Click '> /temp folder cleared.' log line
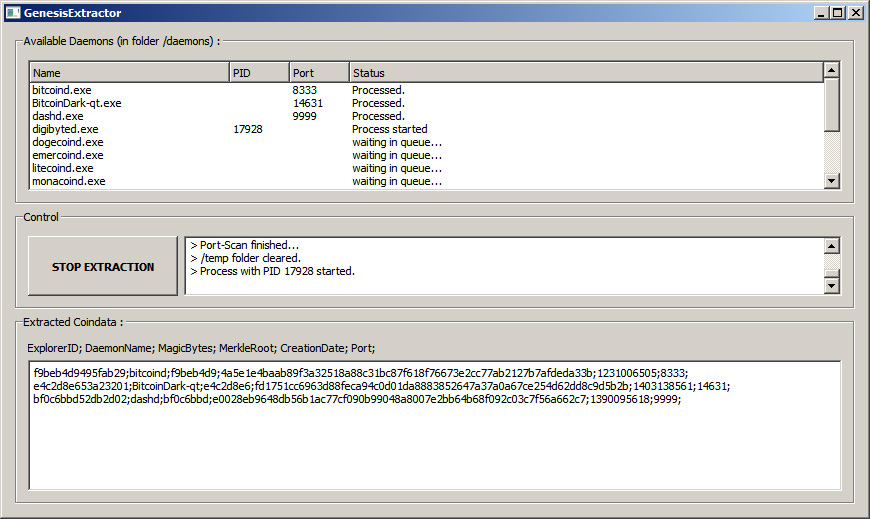Viewport: 870px width, 519px height. [245, 258]
